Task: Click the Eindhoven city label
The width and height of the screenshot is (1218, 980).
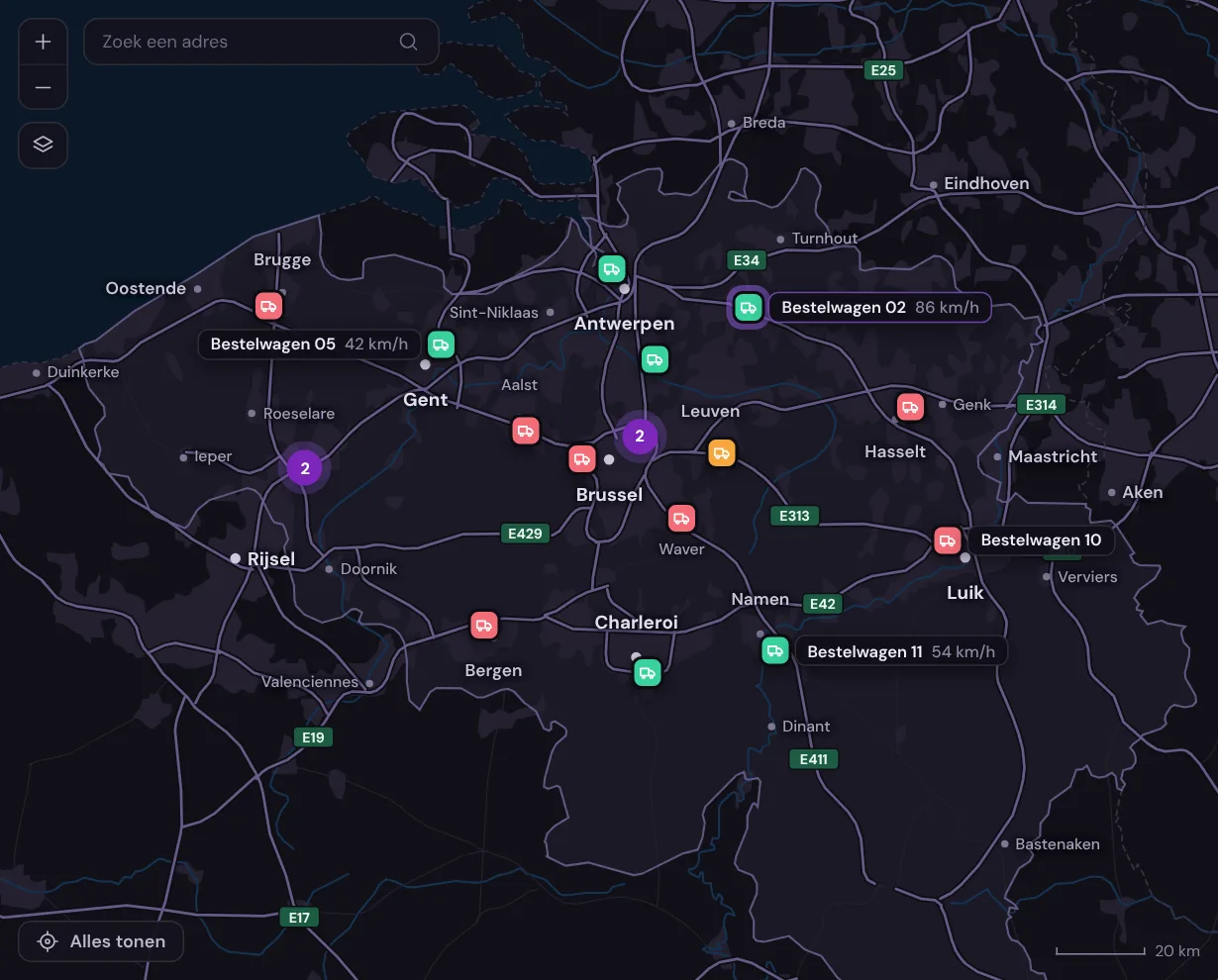Action: [x=986, y=184]
